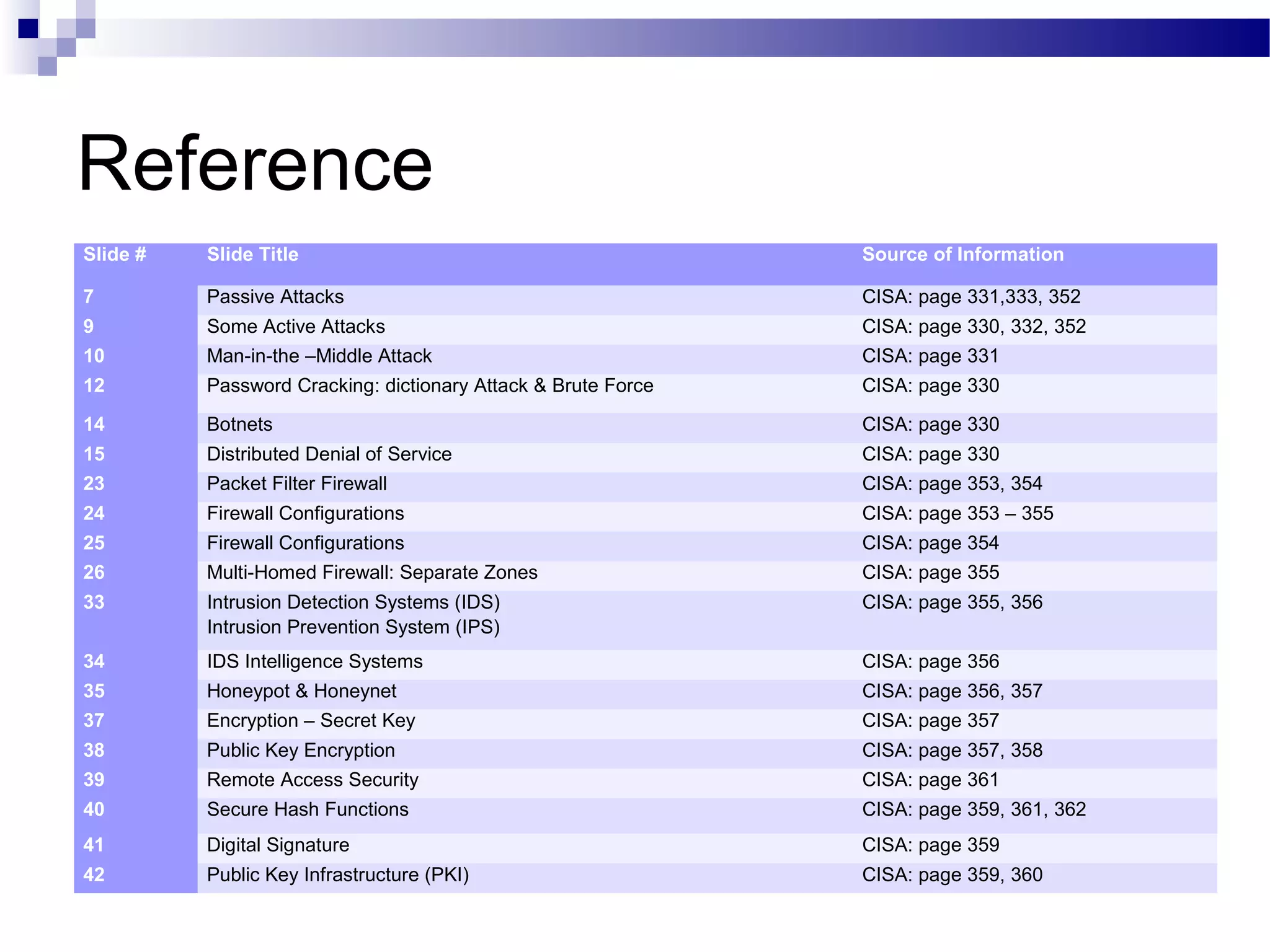The image size is (1270, 952).
Task: Select 'Encryption – Secret Key' title
Action: coord(311,721)
